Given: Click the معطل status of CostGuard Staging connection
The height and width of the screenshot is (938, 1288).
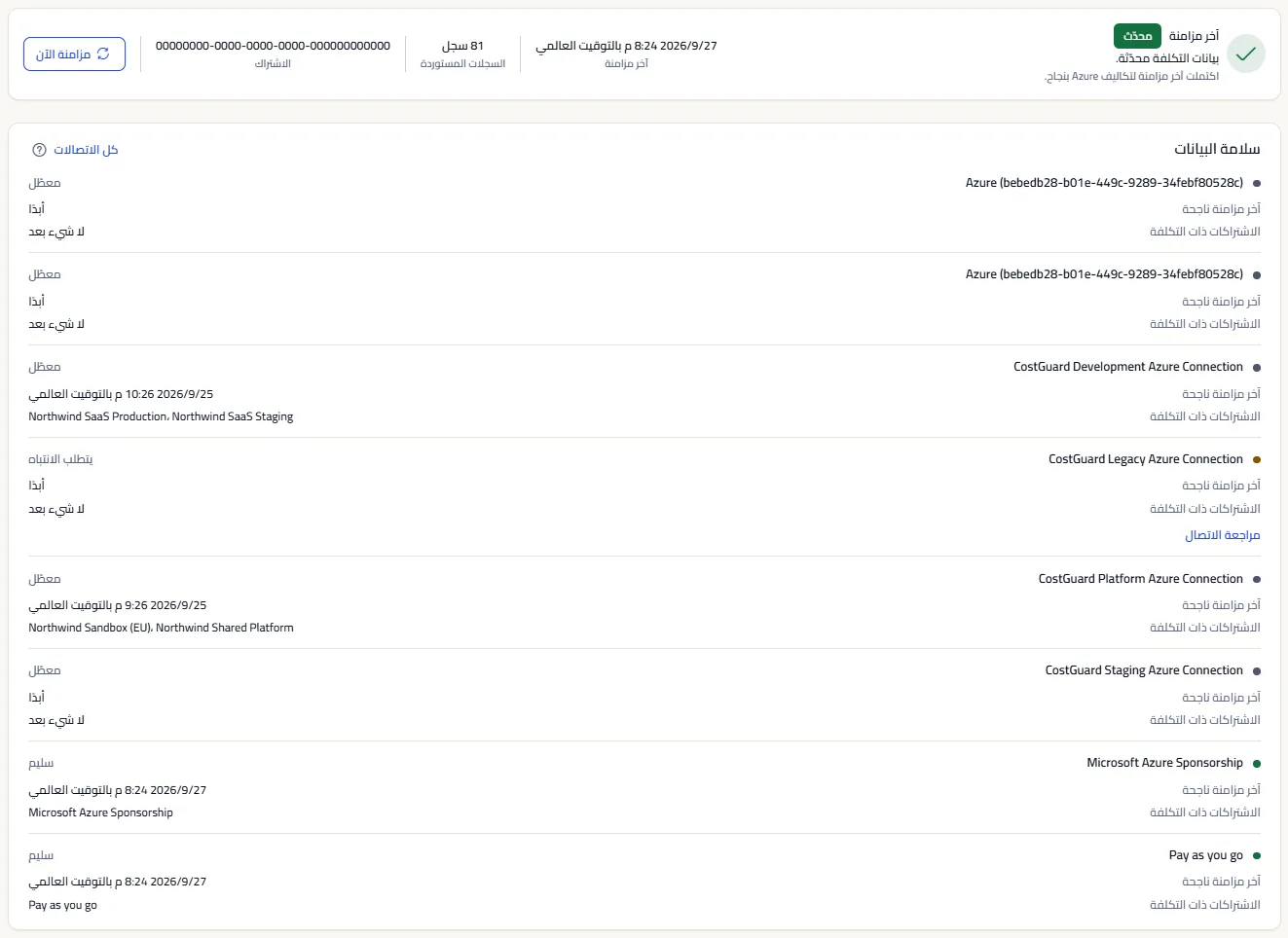Looking at the screenshot, I should tap(45, 670).
